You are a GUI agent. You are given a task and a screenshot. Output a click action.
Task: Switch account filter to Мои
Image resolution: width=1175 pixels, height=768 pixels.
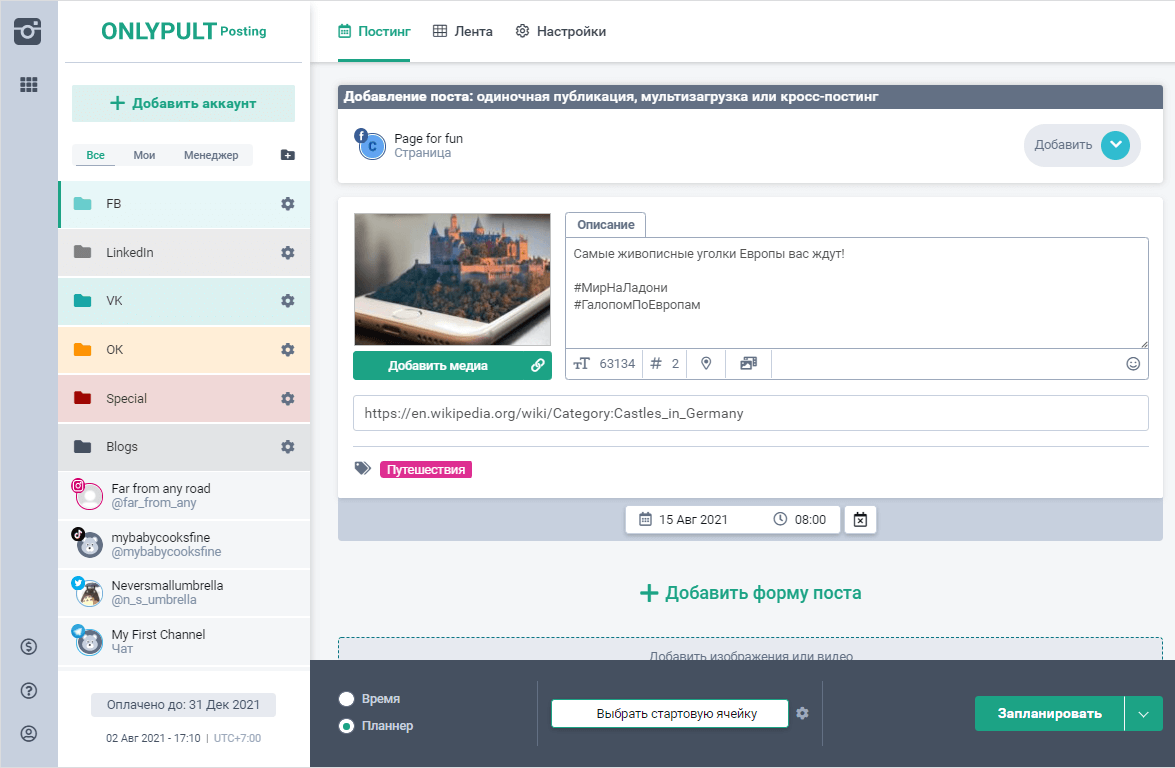(144, 155)
